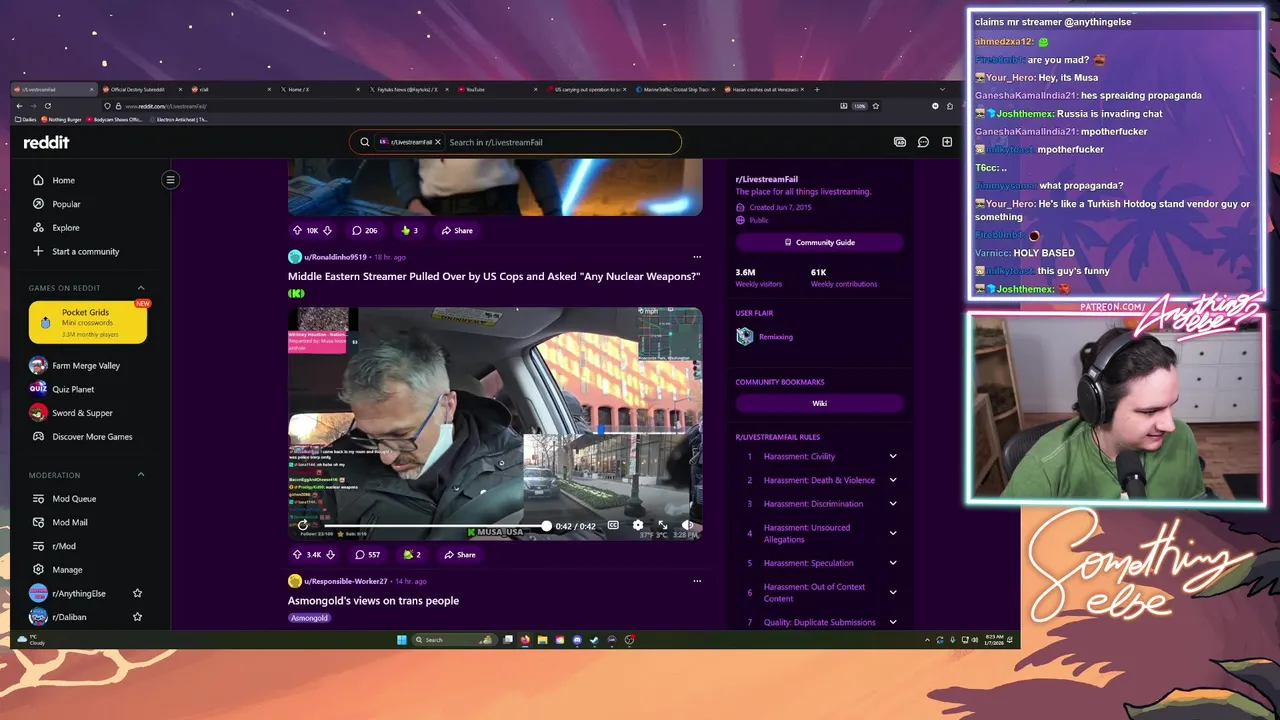This screenshot has width=1280, height=720.
Task: Open the Asmongold post flair tag
Action: coord(309,618)
